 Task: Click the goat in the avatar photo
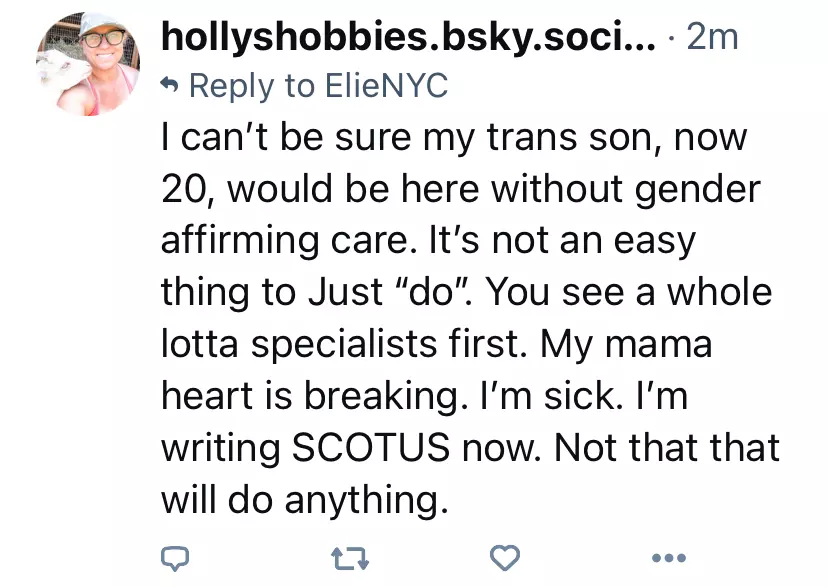[54, 71]
